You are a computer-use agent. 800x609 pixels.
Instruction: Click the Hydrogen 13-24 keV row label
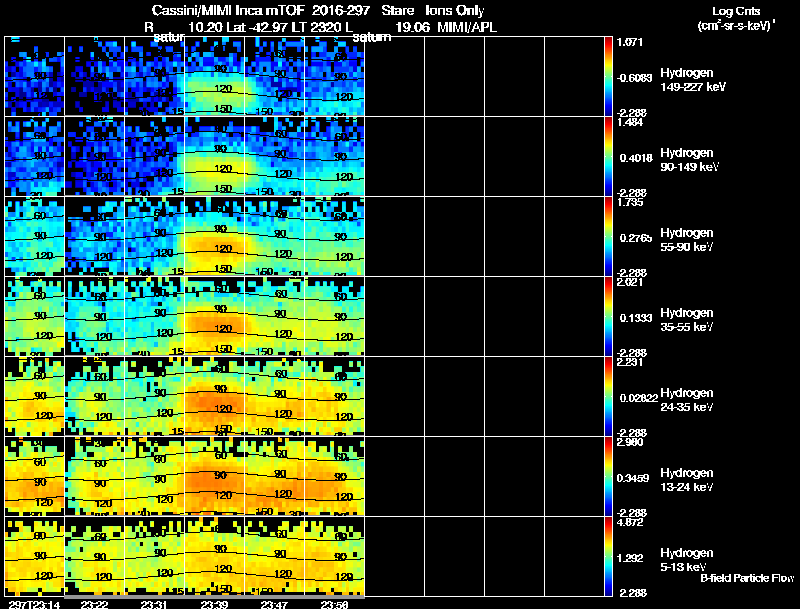point(687,480)
